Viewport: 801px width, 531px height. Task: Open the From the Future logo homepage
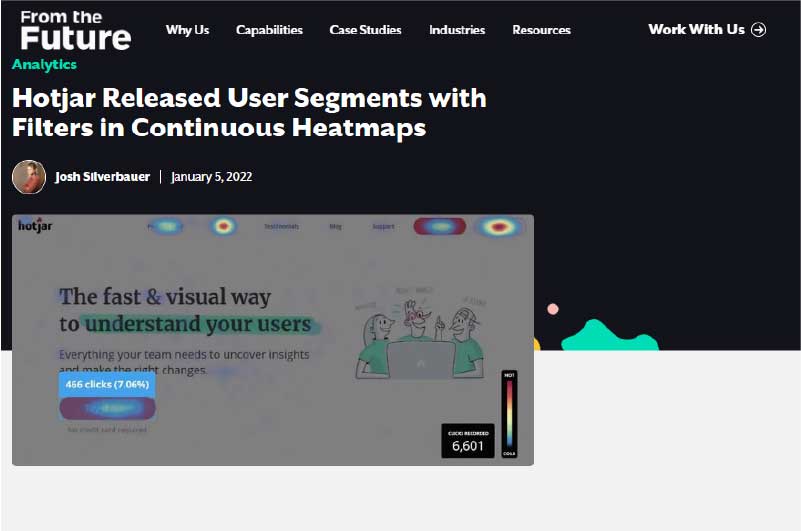[x=76, y=31]
